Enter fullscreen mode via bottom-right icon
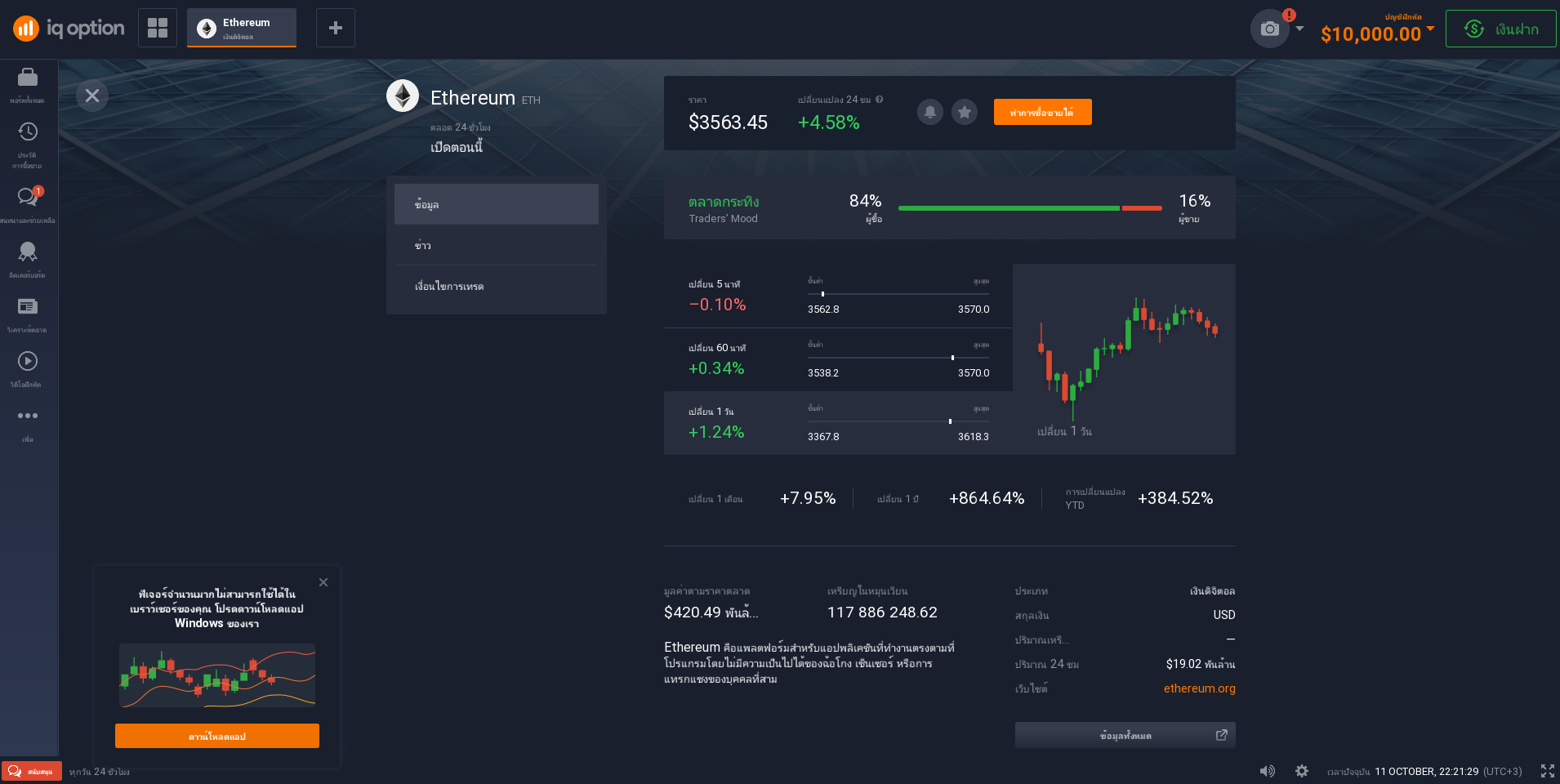Viewport: 1560px width, 784px height. 1547,770
